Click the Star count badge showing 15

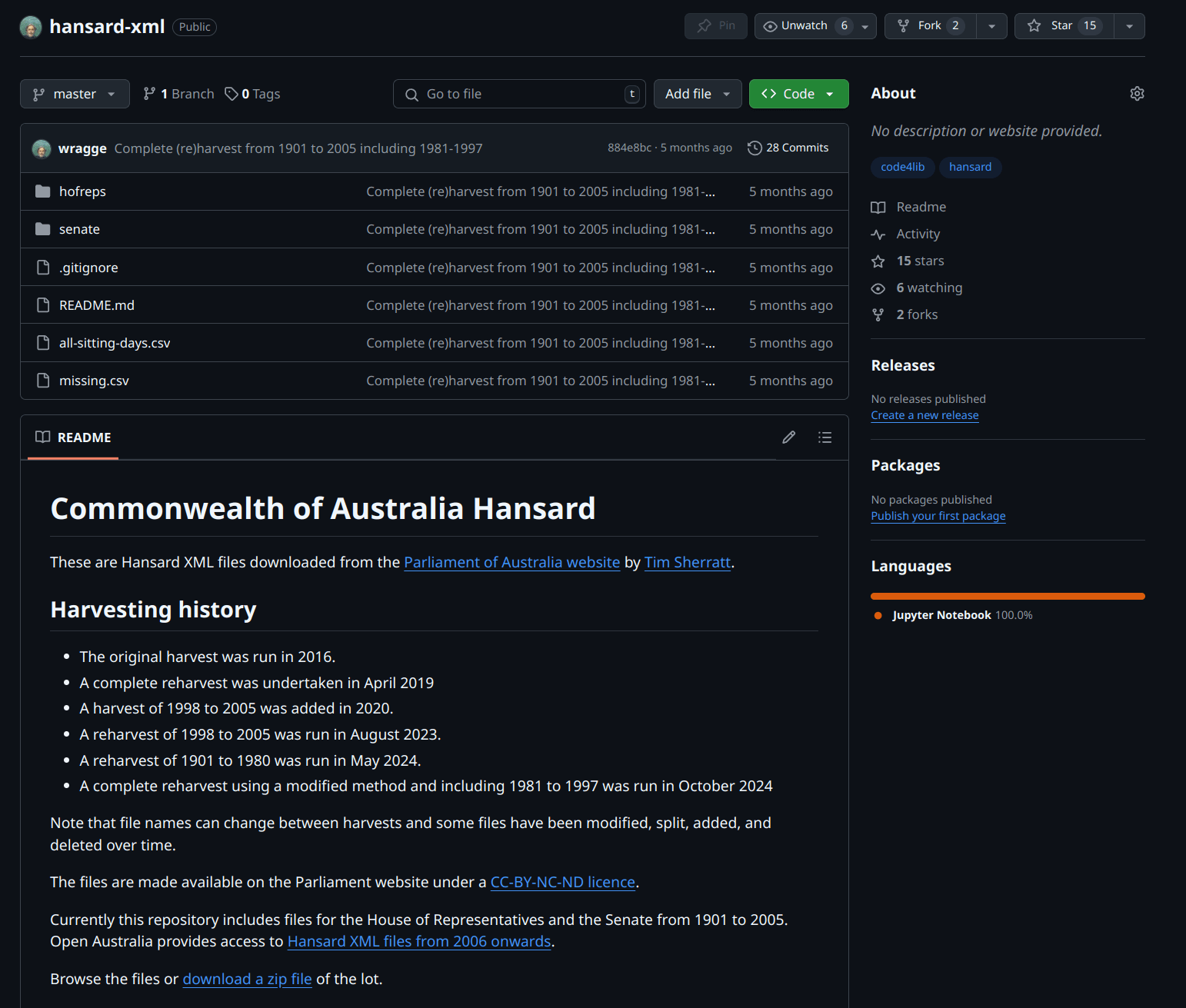click(x=1090, y=26)
